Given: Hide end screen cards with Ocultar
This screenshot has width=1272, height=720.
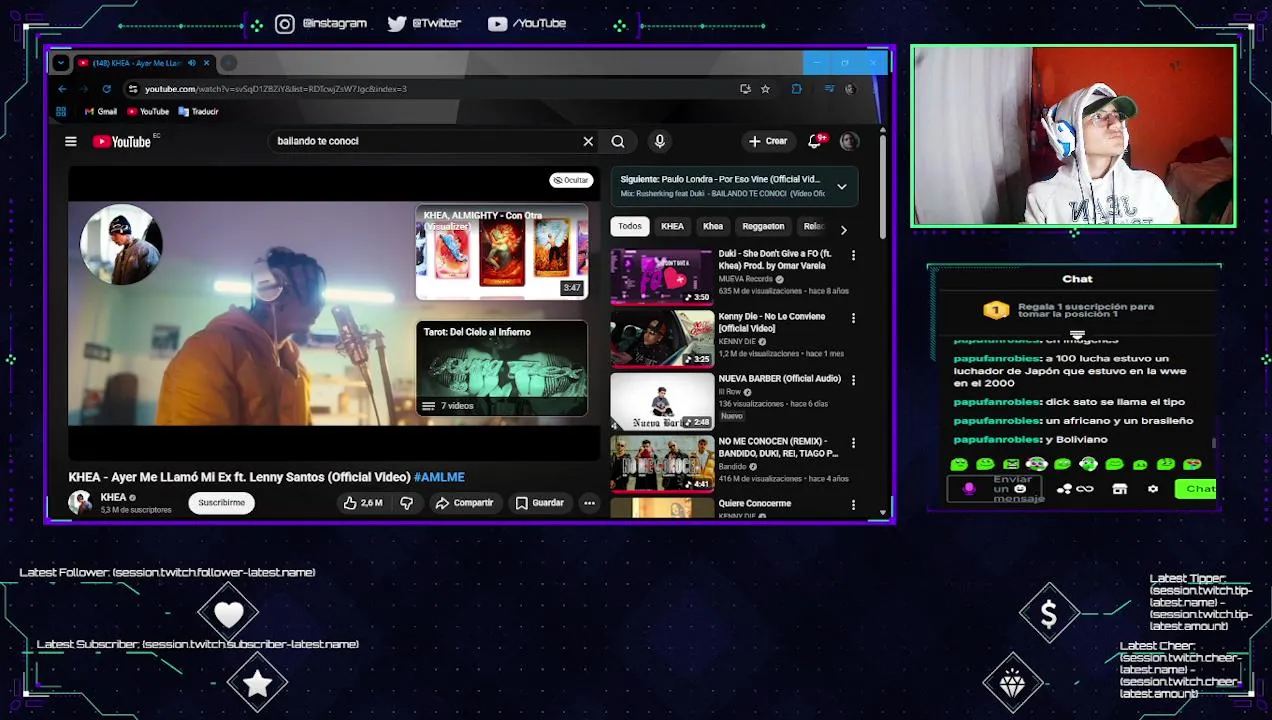Looking at the screenshot, I should [x=571, y=180].
